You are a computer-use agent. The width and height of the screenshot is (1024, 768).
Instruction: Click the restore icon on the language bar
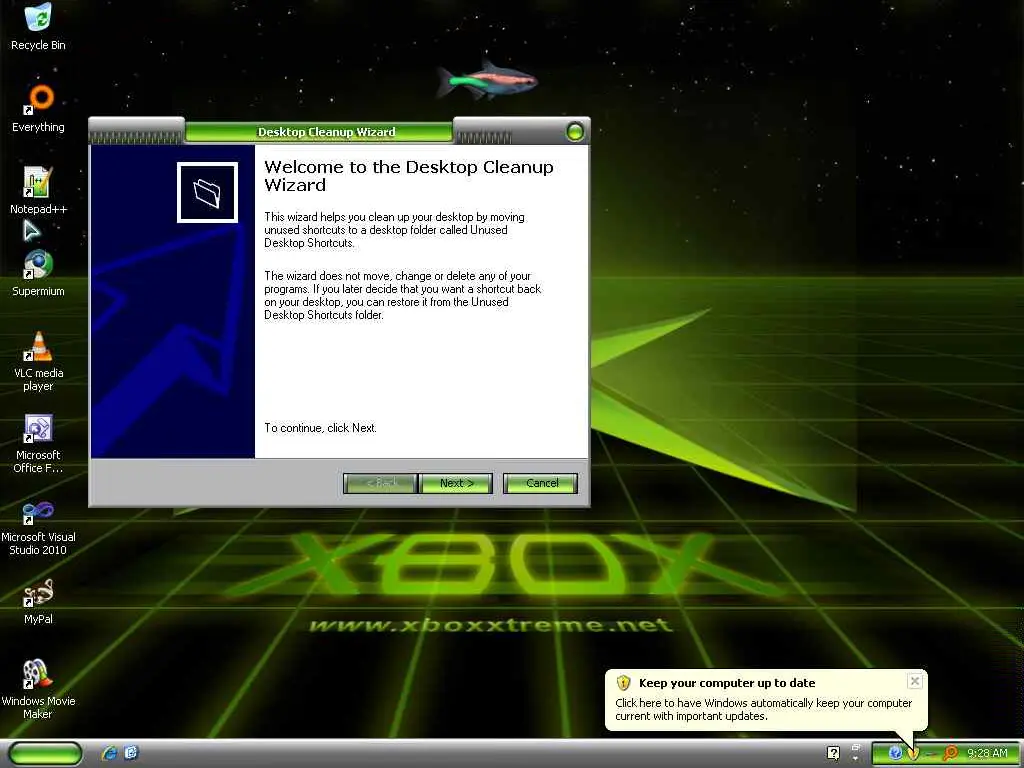tap(856, 747)
